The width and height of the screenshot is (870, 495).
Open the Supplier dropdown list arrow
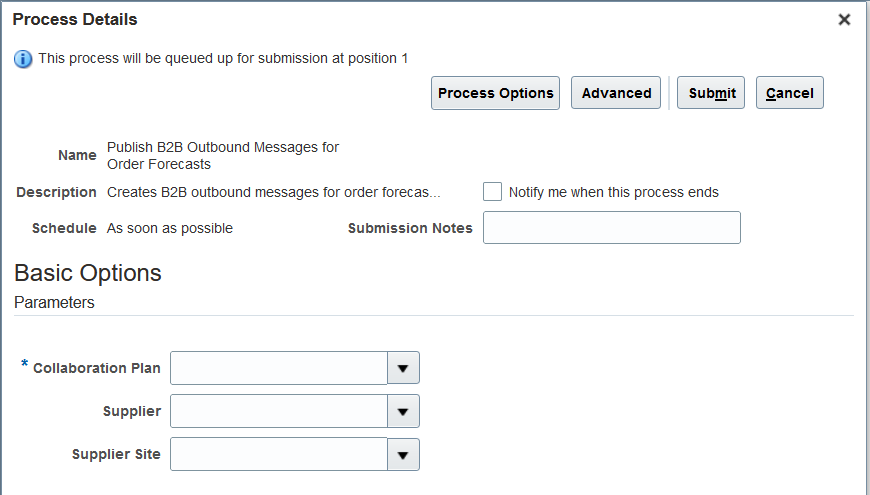tap(403, 411)
